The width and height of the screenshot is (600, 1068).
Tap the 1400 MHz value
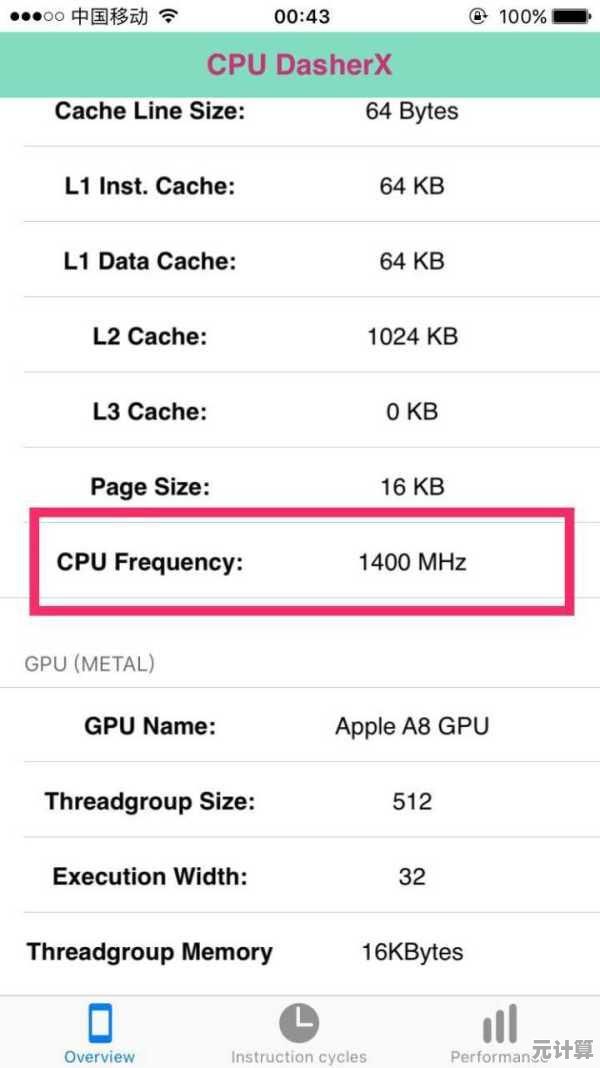point(412,562)
